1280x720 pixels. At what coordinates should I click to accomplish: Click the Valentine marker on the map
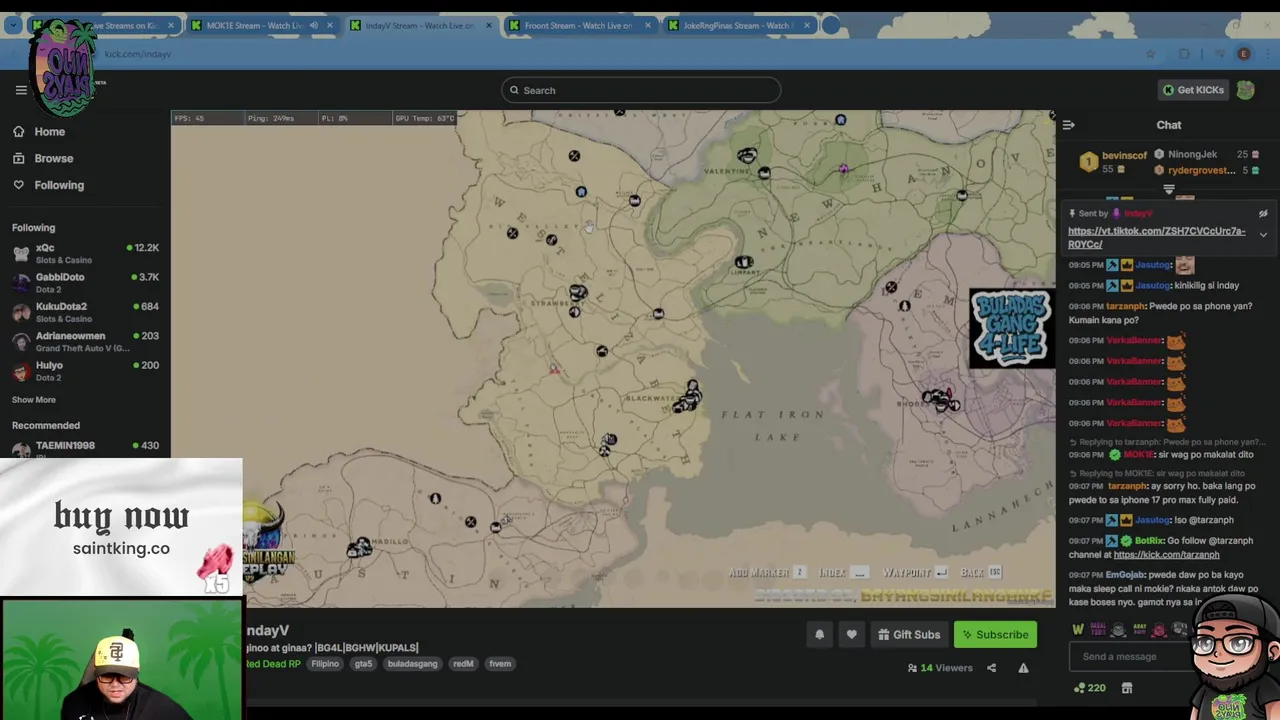click(x=747, y=155)
